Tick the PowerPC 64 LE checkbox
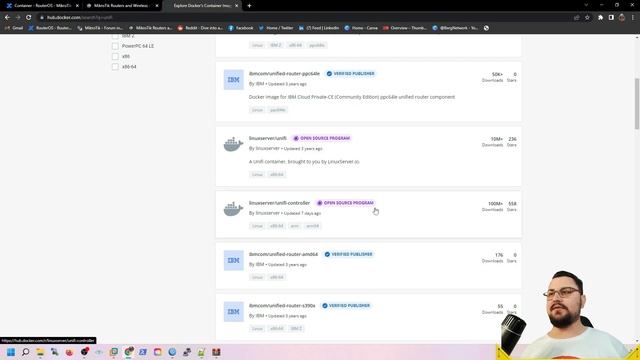The image size is (640, 360). click(115, 46)
